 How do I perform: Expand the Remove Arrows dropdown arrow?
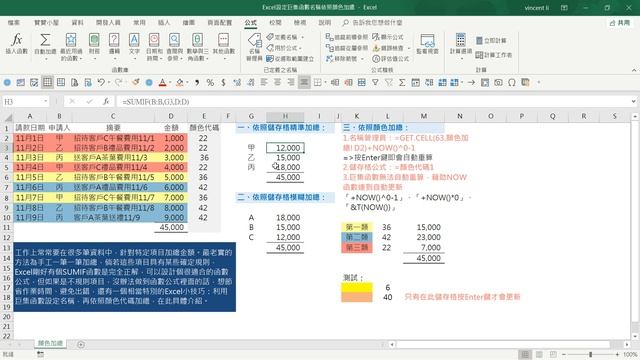tap(362, 59)
